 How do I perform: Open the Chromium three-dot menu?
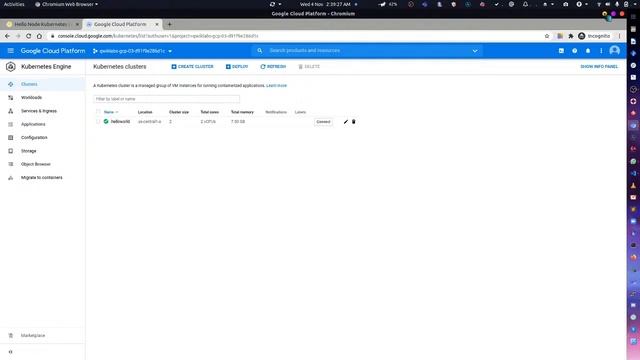point(620,36)
